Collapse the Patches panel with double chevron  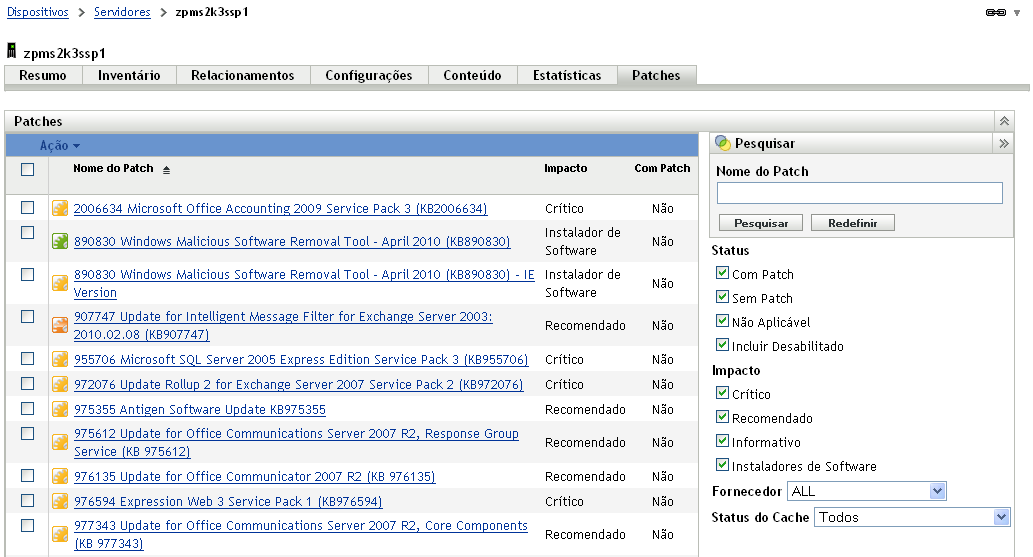pyautogui.click(x=1004, y=121)
